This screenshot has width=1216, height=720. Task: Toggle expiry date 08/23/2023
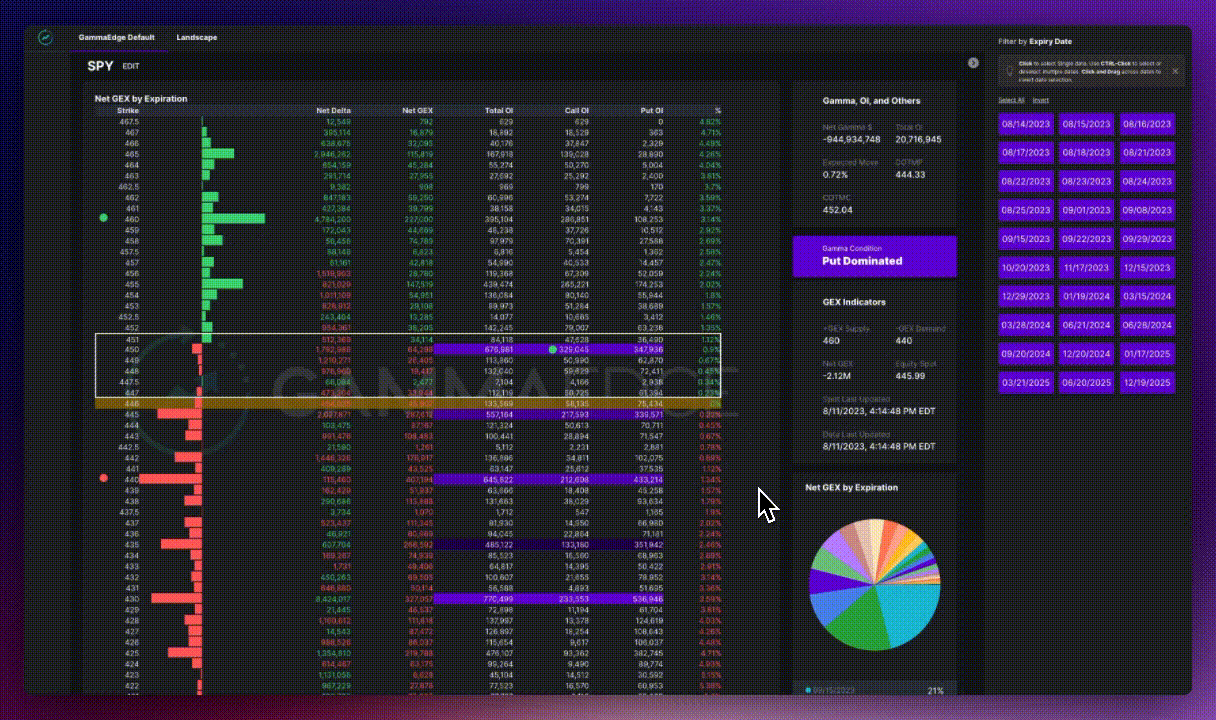point(1086,182)
